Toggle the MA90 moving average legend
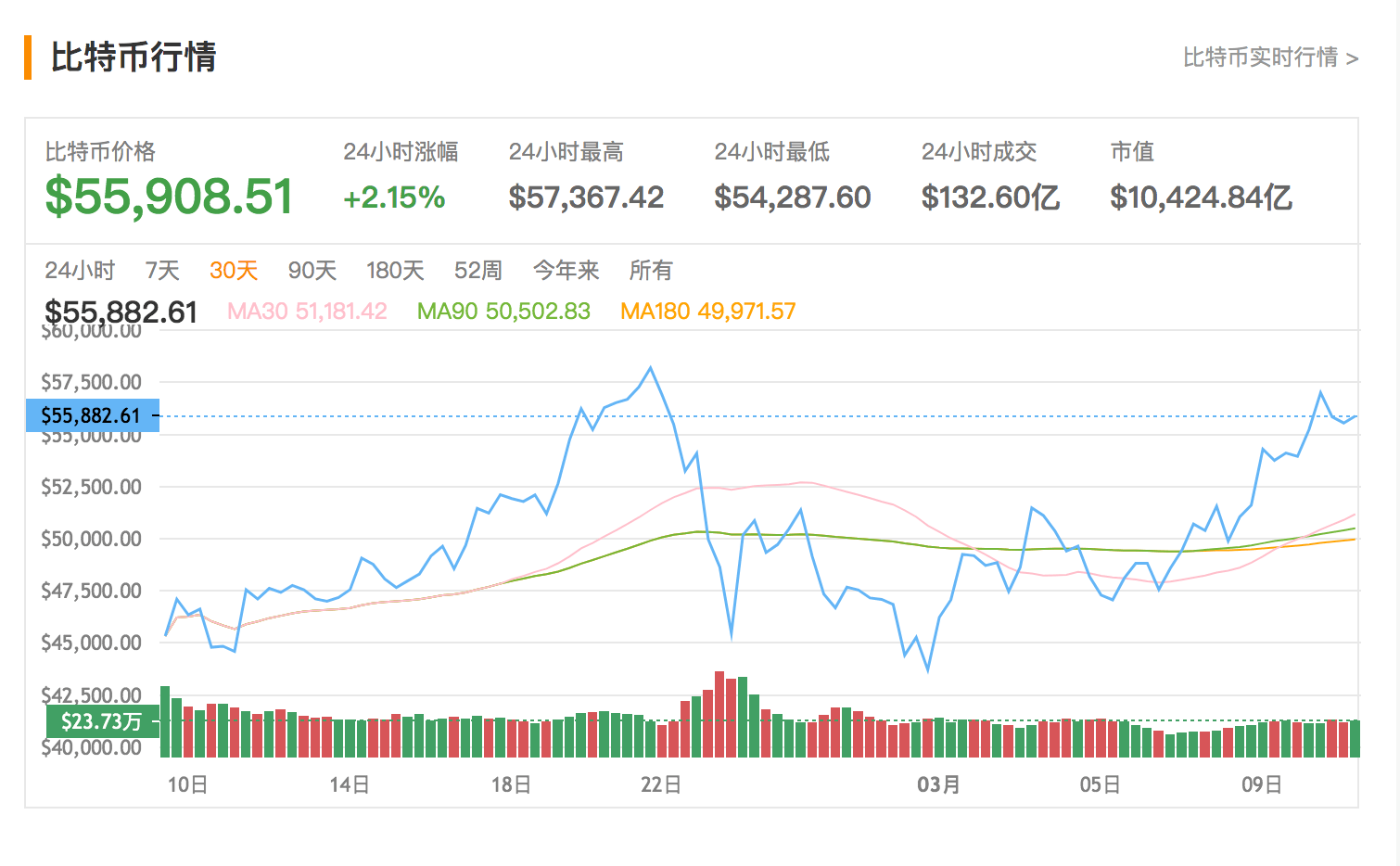Screen dimensions: 1400x866 [503, 311]
